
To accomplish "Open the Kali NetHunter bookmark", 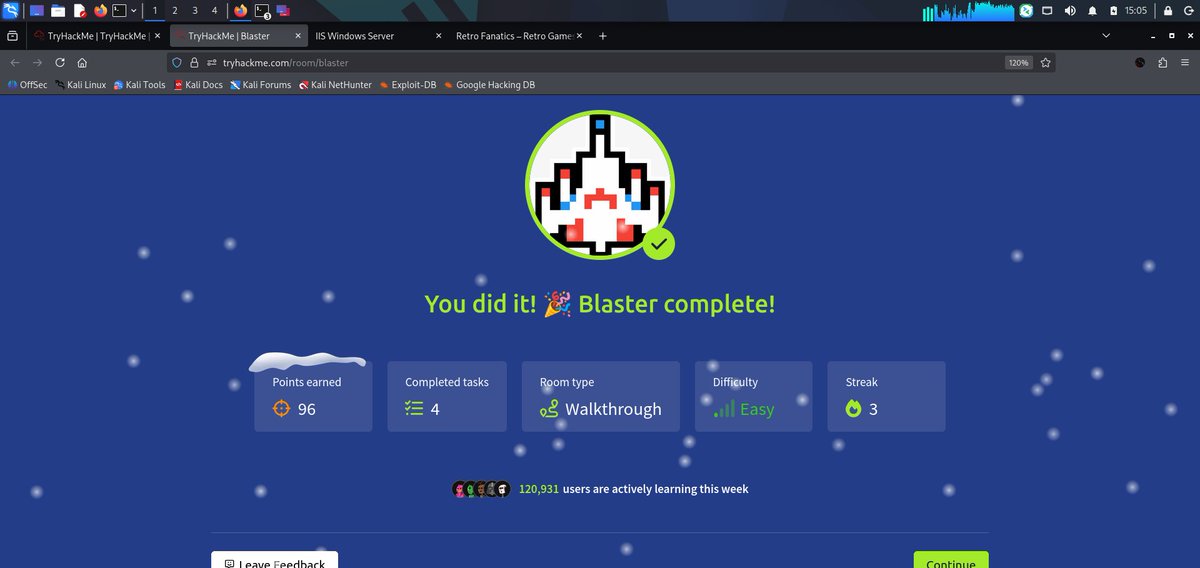I will point(335,85).
